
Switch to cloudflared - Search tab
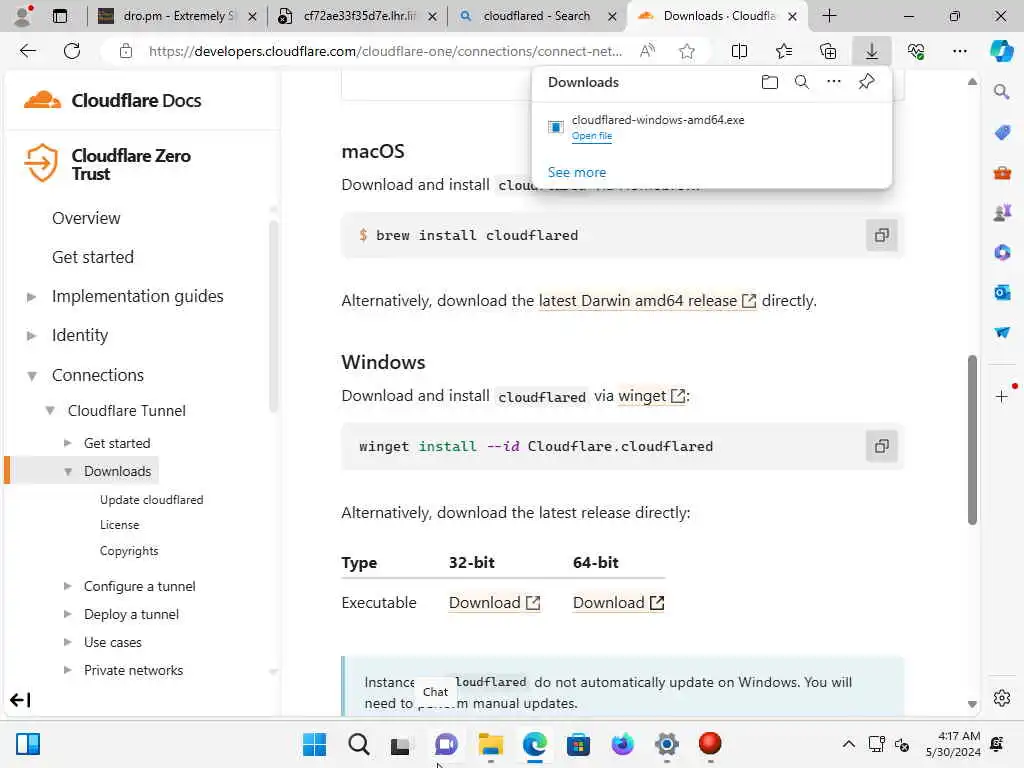coord(537,16)
